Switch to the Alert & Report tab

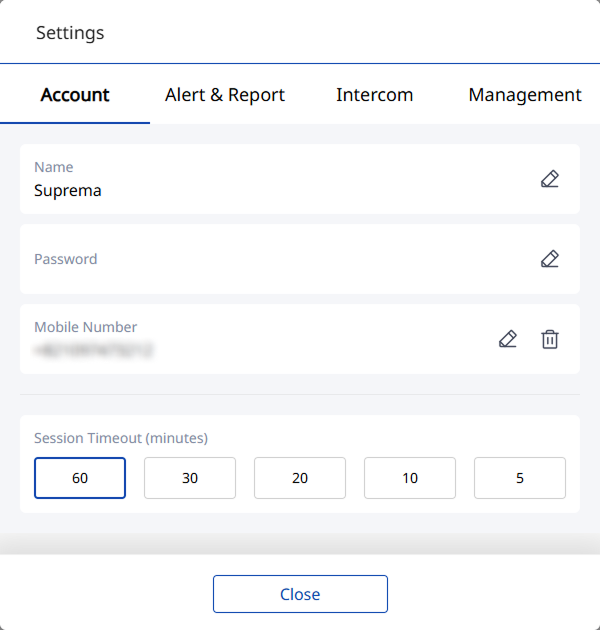click(225, 96)
